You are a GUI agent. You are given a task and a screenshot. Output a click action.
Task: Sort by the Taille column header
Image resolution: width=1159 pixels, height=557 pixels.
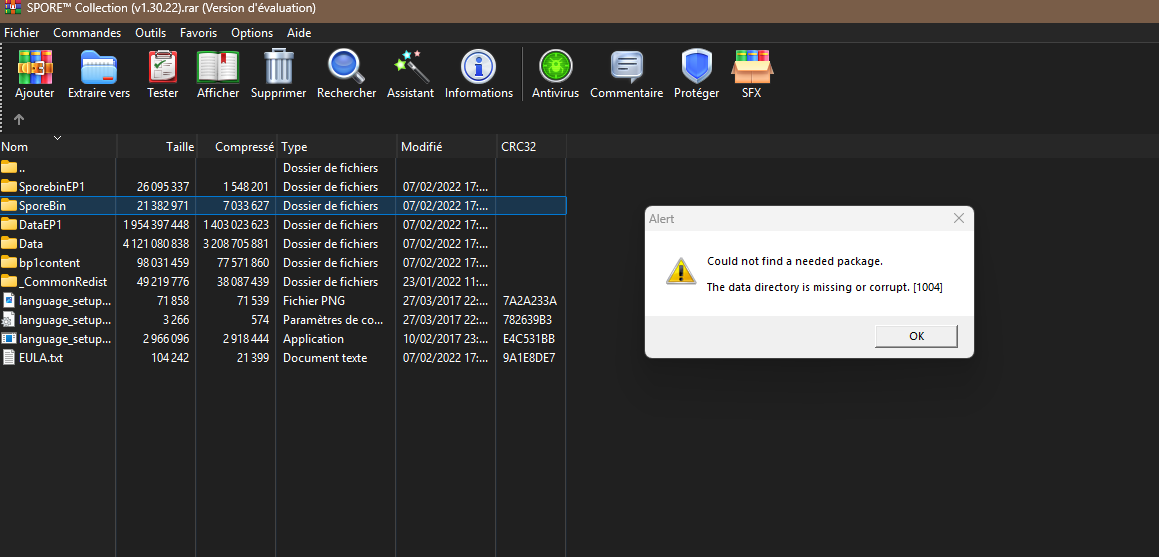[157, 147]
